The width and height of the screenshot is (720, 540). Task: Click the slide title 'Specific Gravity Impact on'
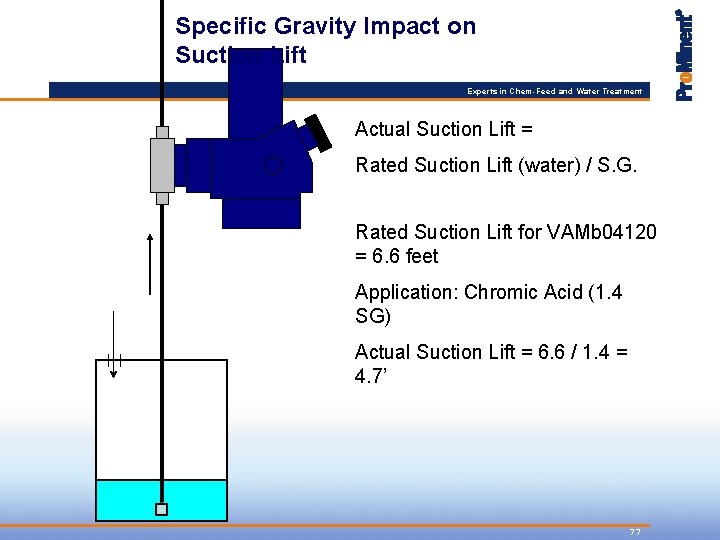[x=326, y=26]
